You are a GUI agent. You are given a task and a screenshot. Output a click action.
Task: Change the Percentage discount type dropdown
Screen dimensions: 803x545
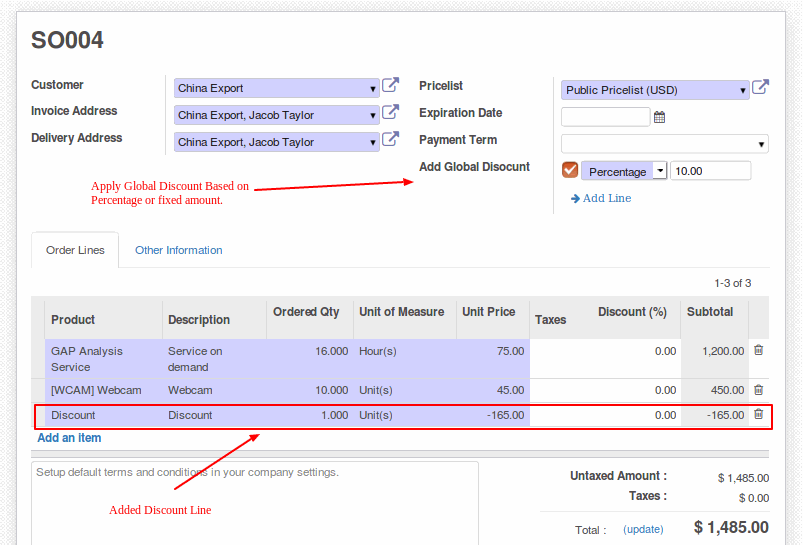coord(624,171)
